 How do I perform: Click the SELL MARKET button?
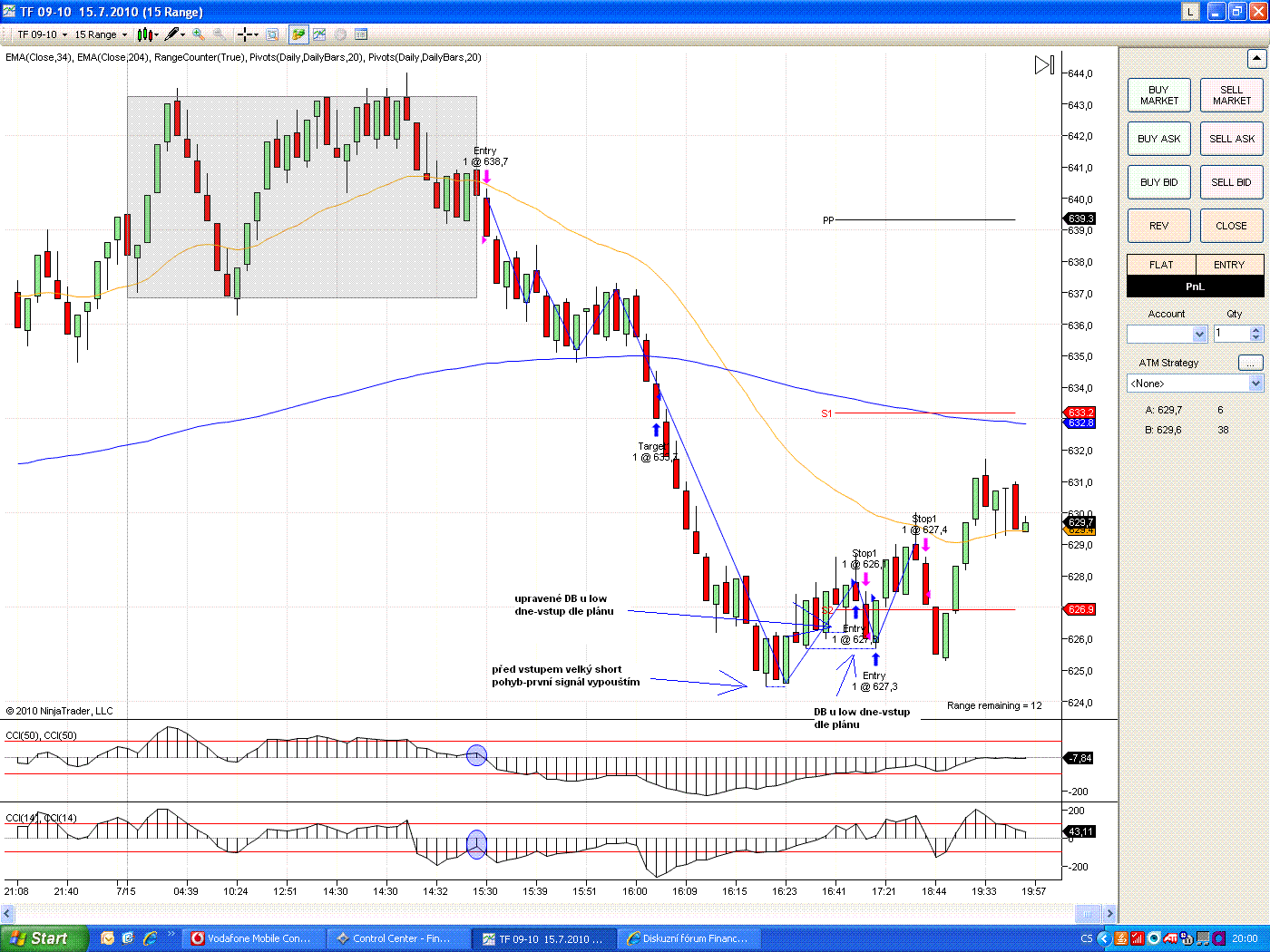pos(1232,95)
